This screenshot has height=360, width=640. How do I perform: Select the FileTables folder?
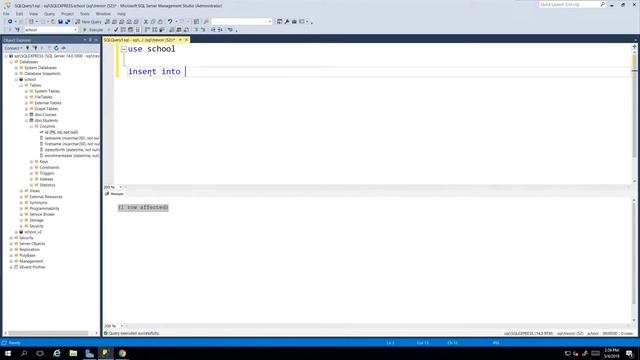[x=43, y=97]
